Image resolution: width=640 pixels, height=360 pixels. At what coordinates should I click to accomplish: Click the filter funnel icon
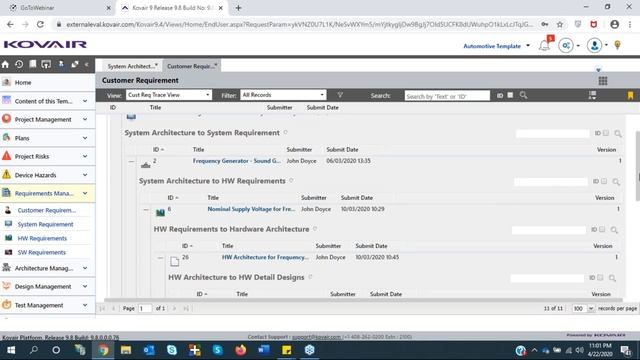pyautogui.click(x=340, y=95)
